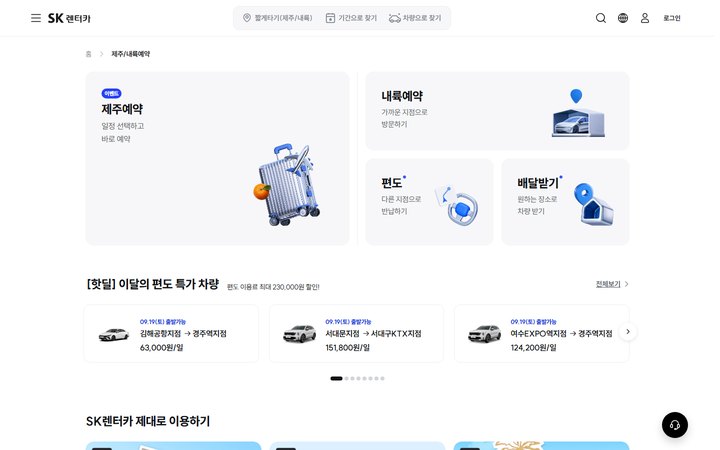This screenshot has width=720, height=450.
Task: Click heading [핫딜] 이달의 편도 특가 차량
Action: click(x=152, y=284)
